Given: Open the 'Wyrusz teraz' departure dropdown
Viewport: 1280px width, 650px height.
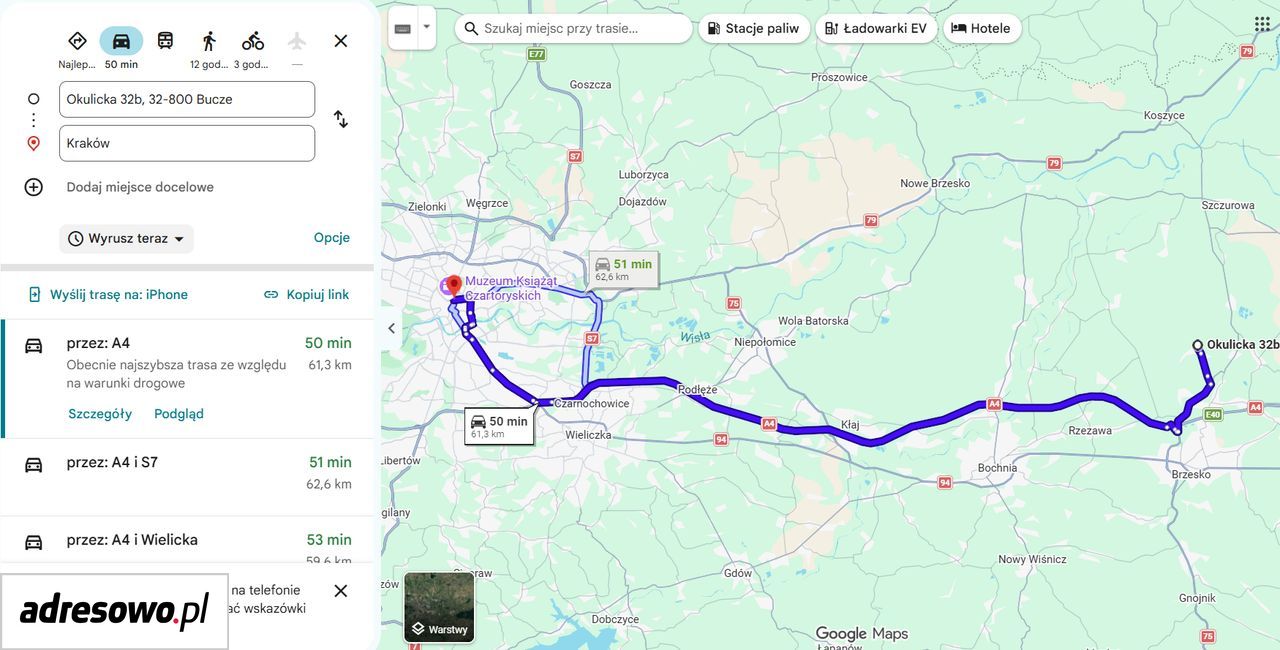Looking at the screenshot, I should [x=127, y=238].
